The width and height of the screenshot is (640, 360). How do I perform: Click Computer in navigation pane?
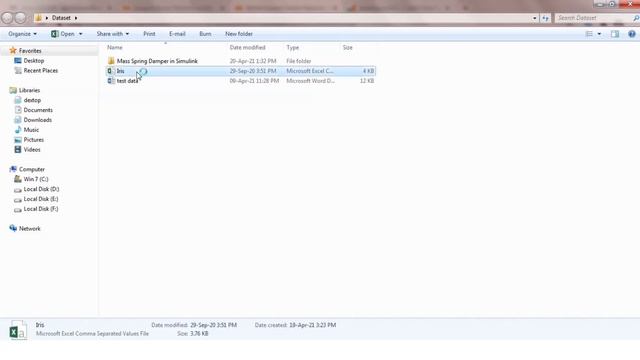32,169
